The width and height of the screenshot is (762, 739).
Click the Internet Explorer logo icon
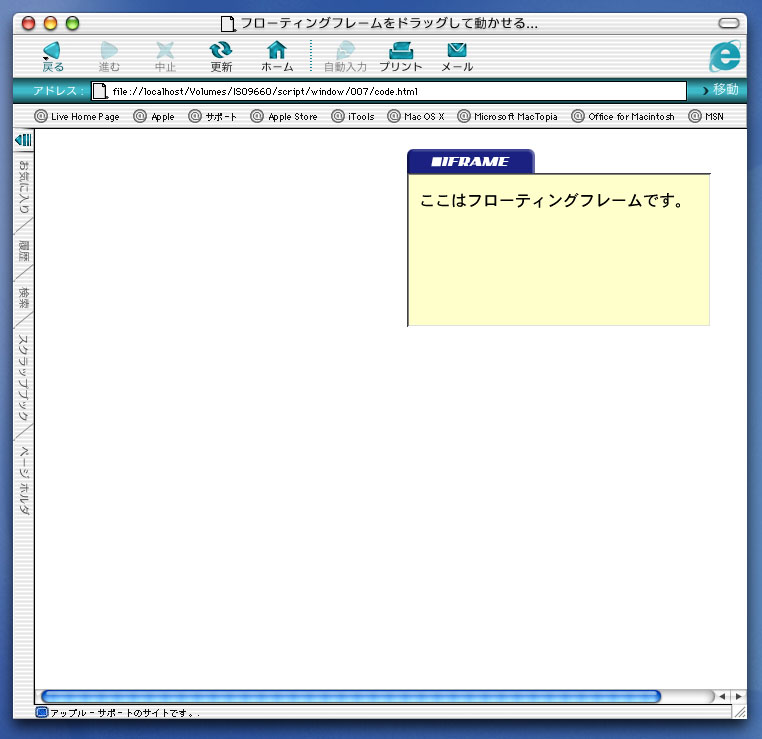pos(724,56)
